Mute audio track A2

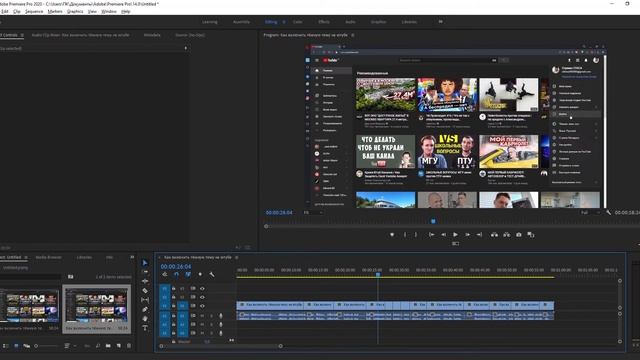(202, 324)
